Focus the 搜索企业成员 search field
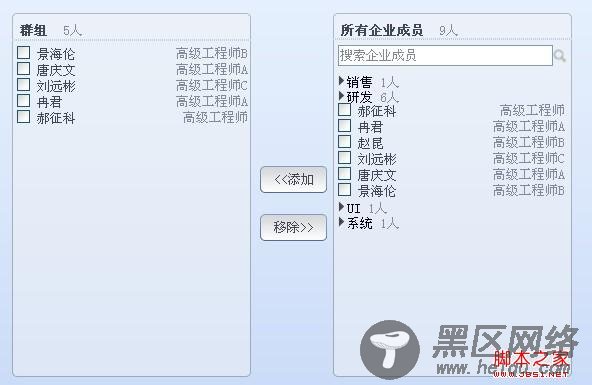Viewport: 592px width, 385px height. (x=445, y=55)
